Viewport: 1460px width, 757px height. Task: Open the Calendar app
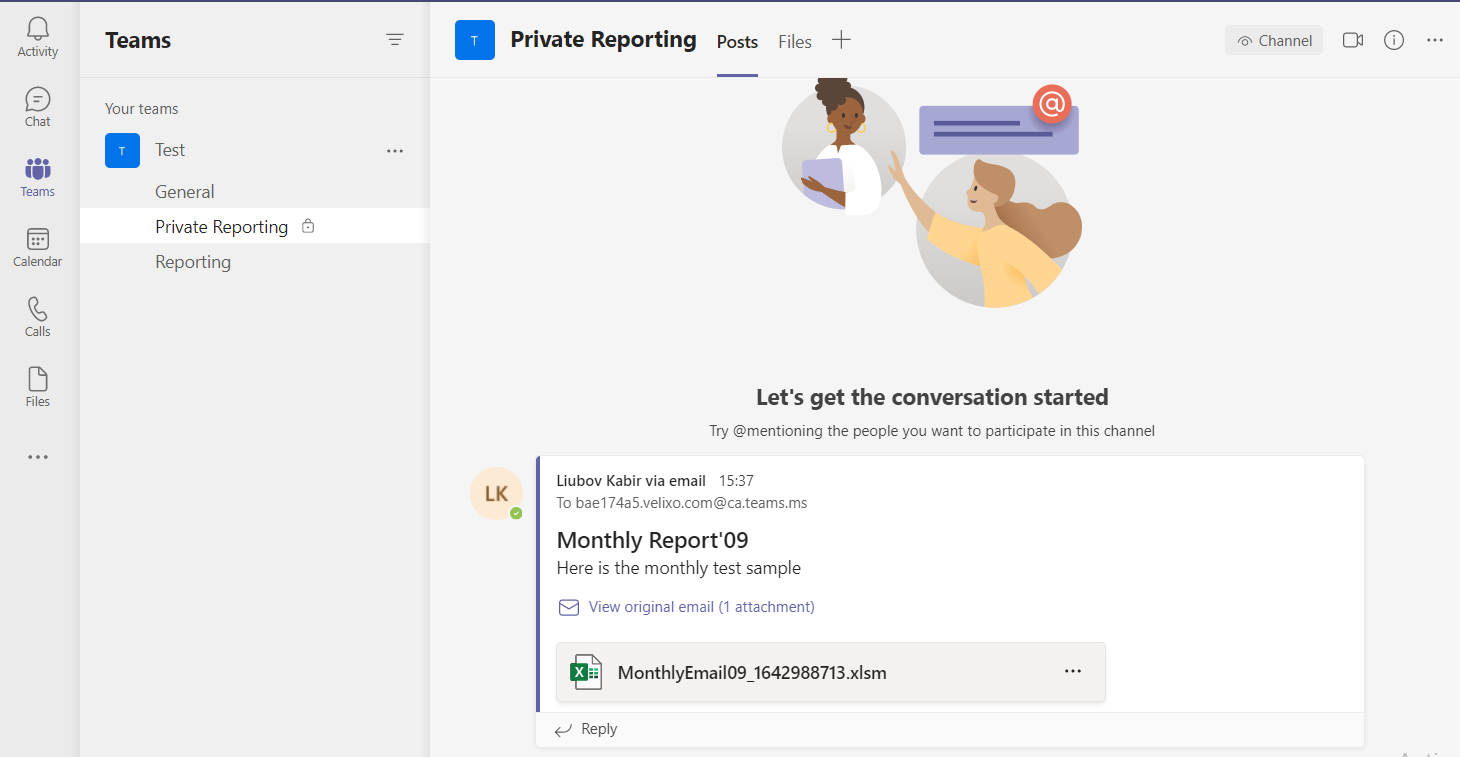coord(38,248)
